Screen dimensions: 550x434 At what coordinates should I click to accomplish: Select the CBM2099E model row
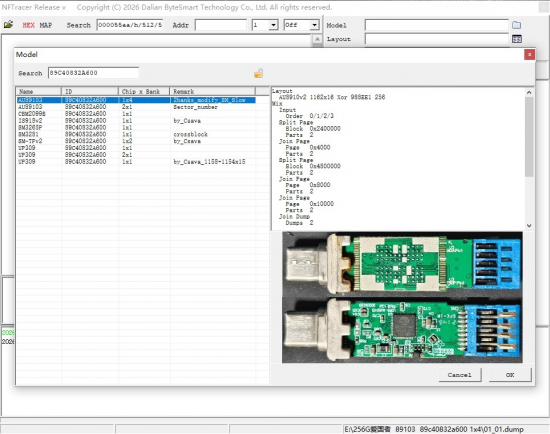point(136,114)
